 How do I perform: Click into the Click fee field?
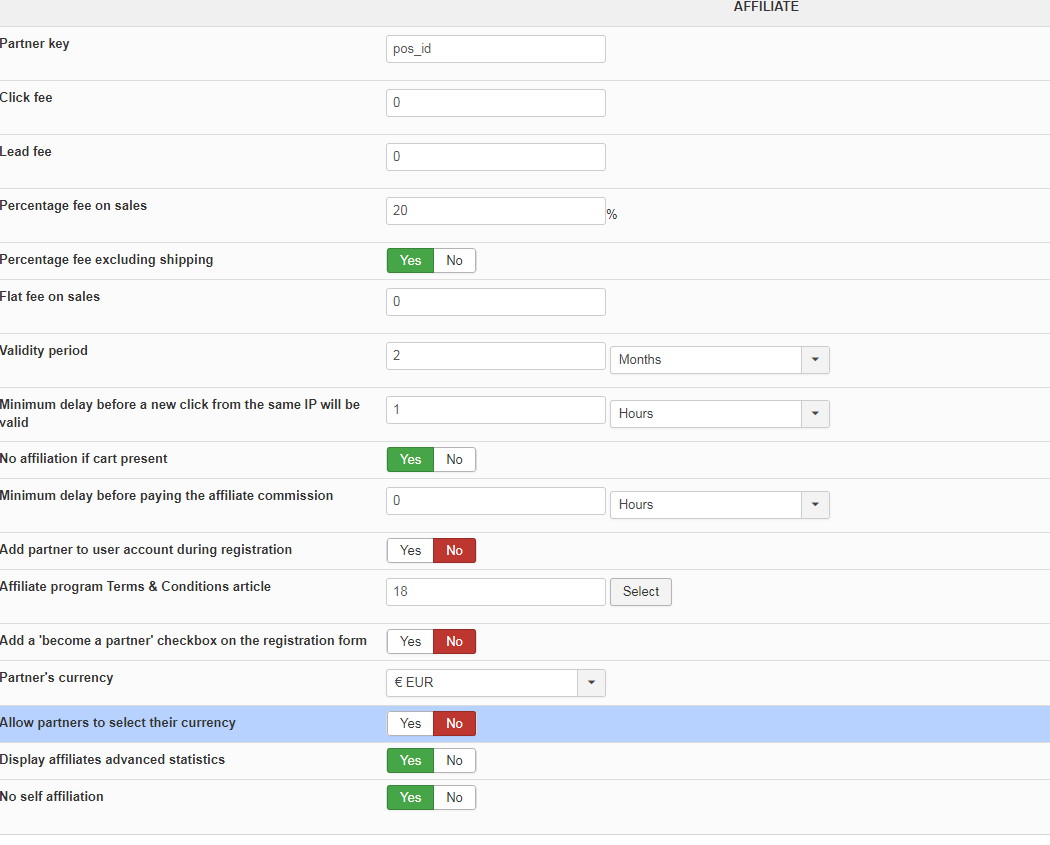coord(495,103)
